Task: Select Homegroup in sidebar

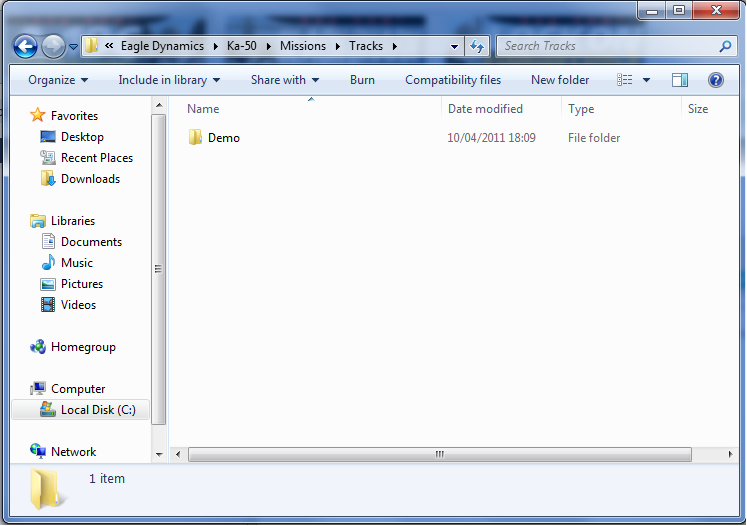Action: (83, 347)
